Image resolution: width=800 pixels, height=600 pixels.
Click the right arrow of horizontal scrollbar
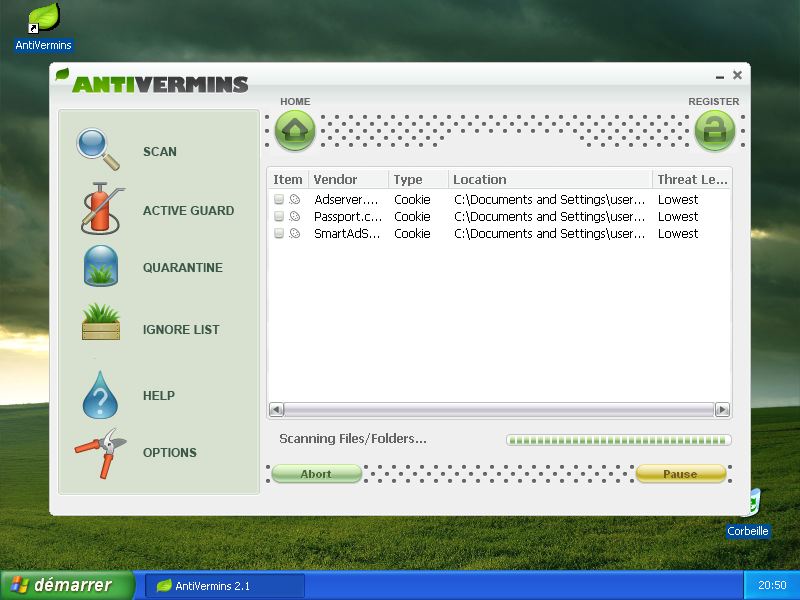pyautogui.click(x=722, y=409)
